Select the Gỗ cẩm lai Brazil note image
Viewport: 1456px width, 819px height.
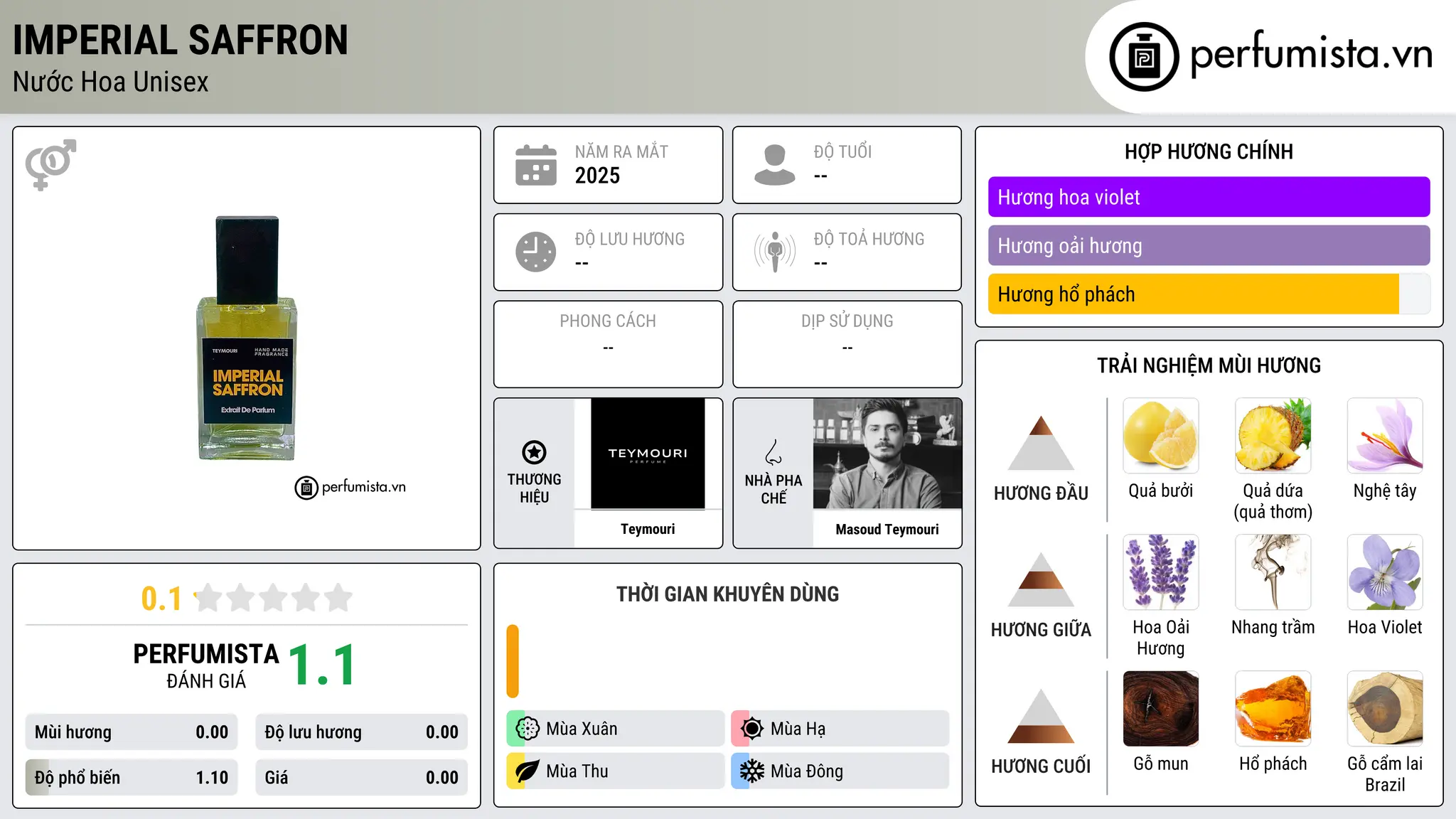coord(1385,709)
